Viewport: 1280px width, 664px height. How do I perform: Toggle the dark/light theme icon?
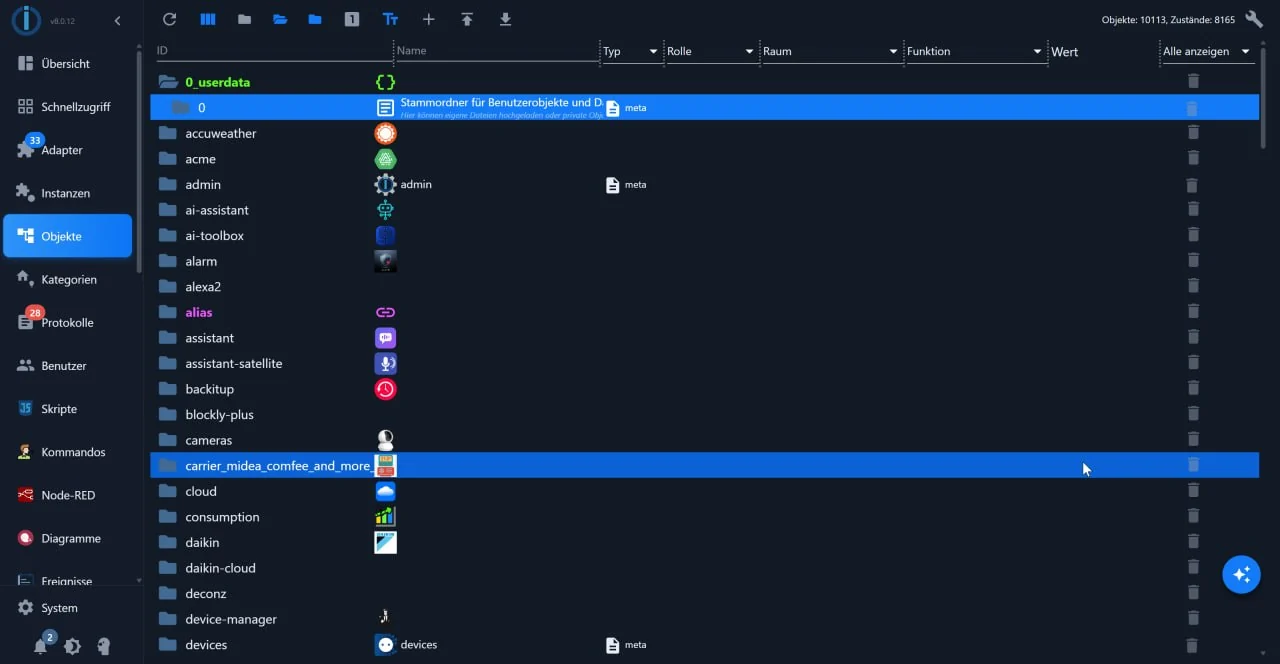(72, 646)
